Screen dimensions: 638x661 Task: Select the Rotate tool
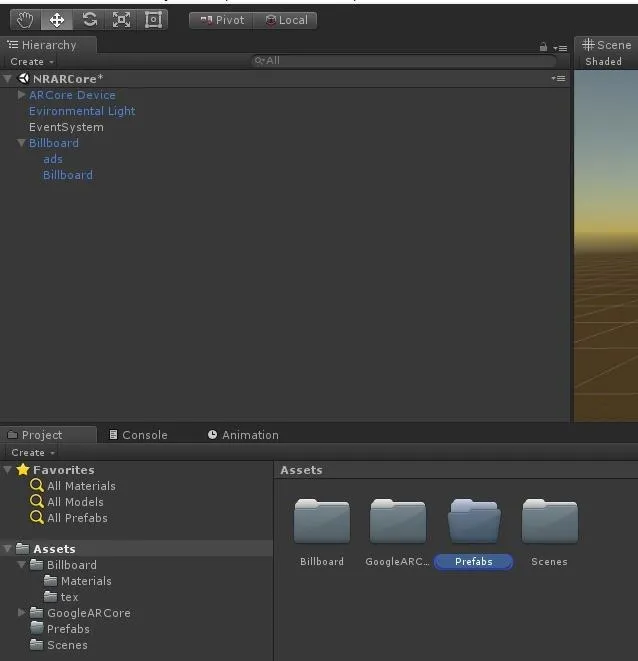(89, 20)
